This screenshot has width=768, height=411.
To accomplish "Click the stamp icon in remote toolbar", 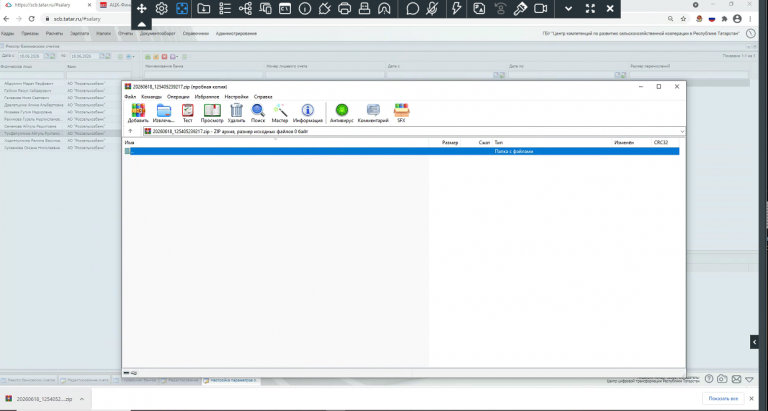I will point(364,9).
